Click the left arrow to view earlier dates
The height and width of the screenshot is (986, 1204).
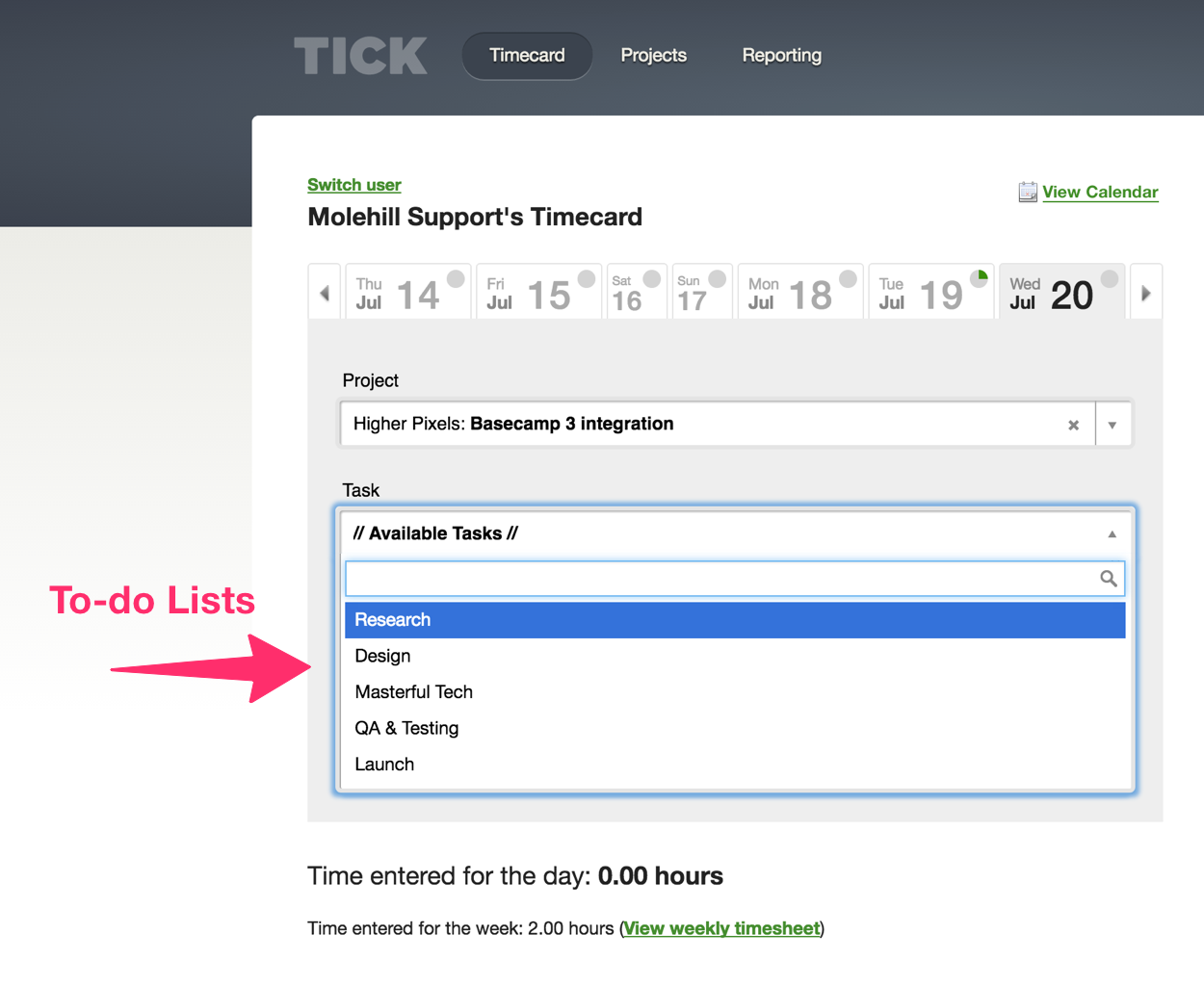point(324,291)
